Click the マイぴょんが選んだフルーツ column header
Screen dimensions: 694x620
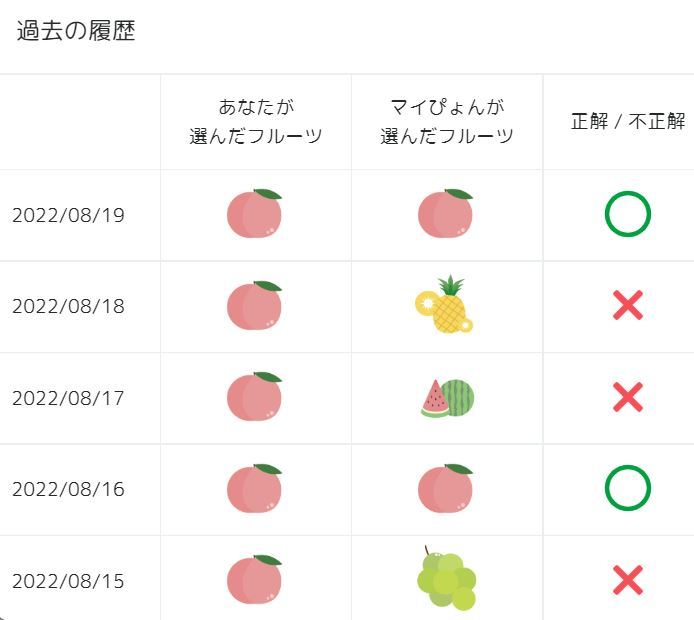(447, 121)
